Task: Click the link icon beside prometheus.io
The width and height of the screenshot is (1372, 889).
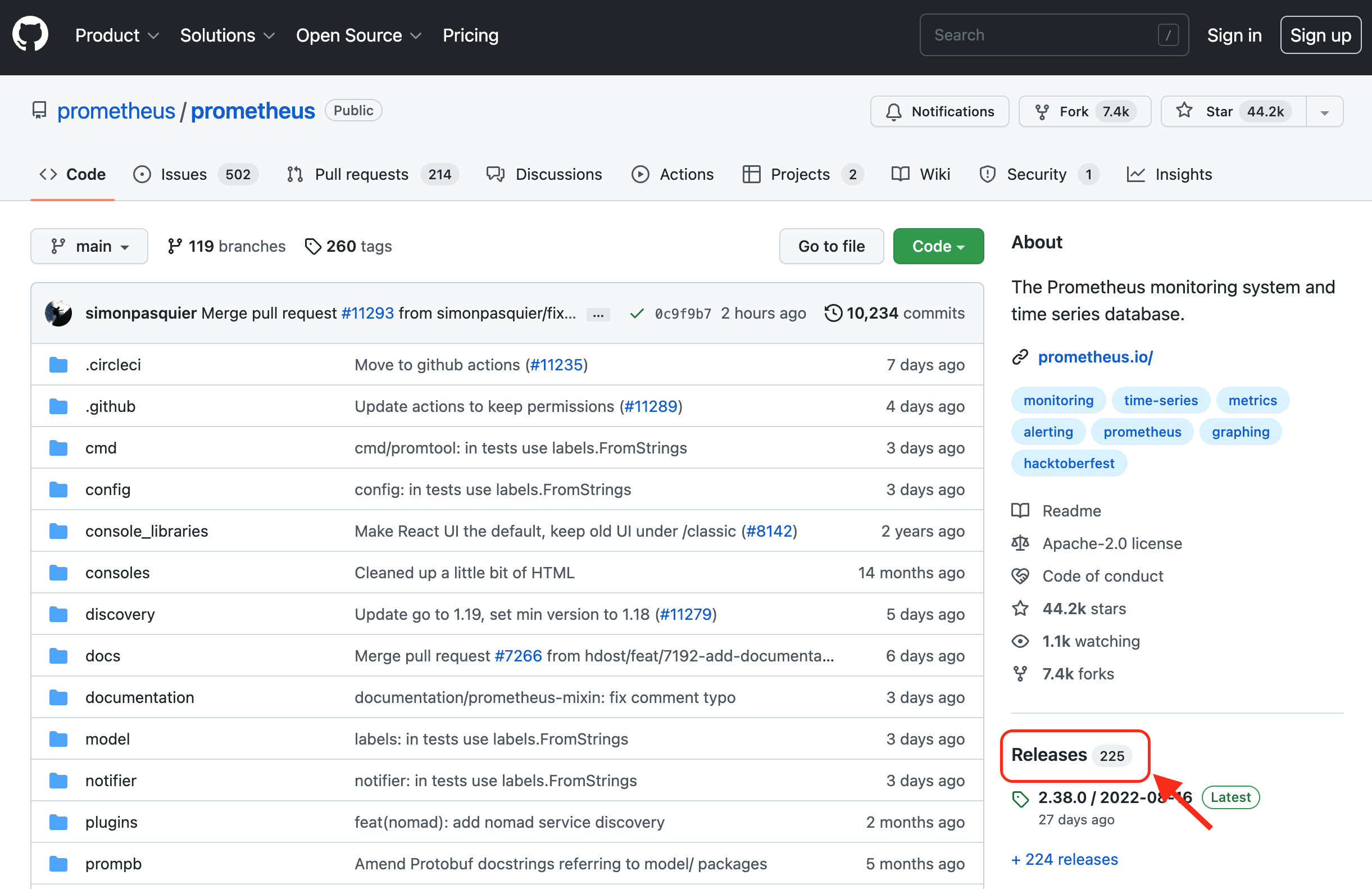Action: (1020, 357)
